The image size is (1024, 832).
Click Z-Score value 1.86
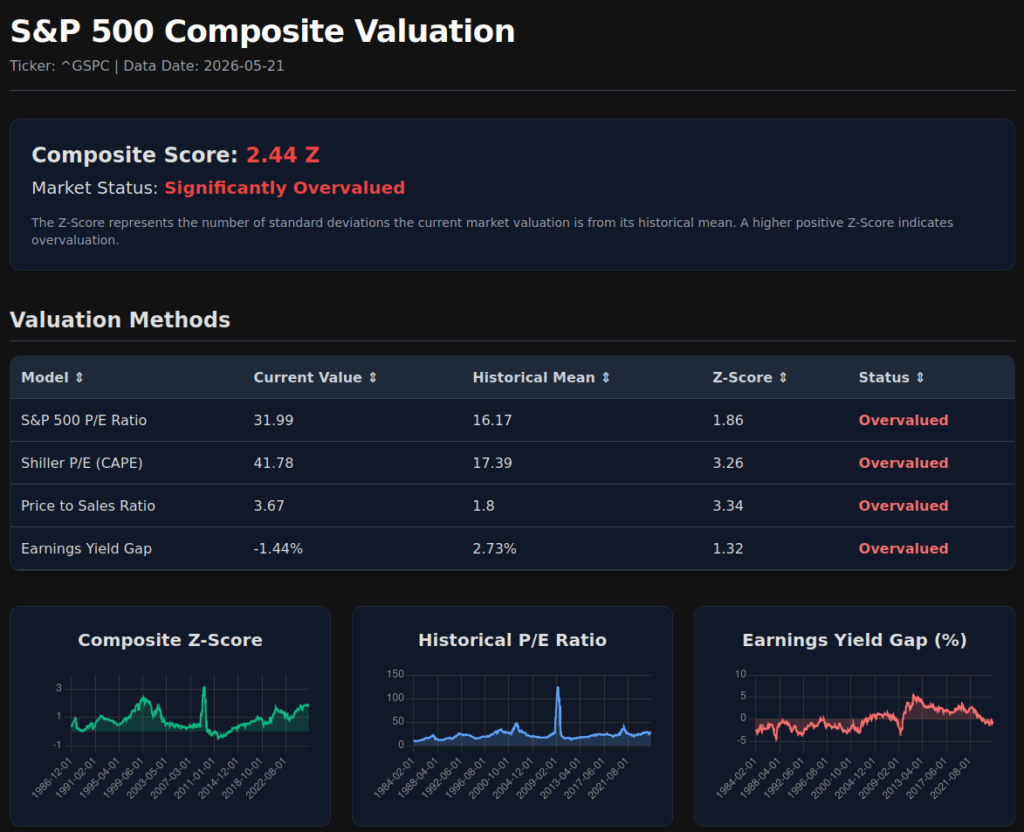tap(728, 420)
